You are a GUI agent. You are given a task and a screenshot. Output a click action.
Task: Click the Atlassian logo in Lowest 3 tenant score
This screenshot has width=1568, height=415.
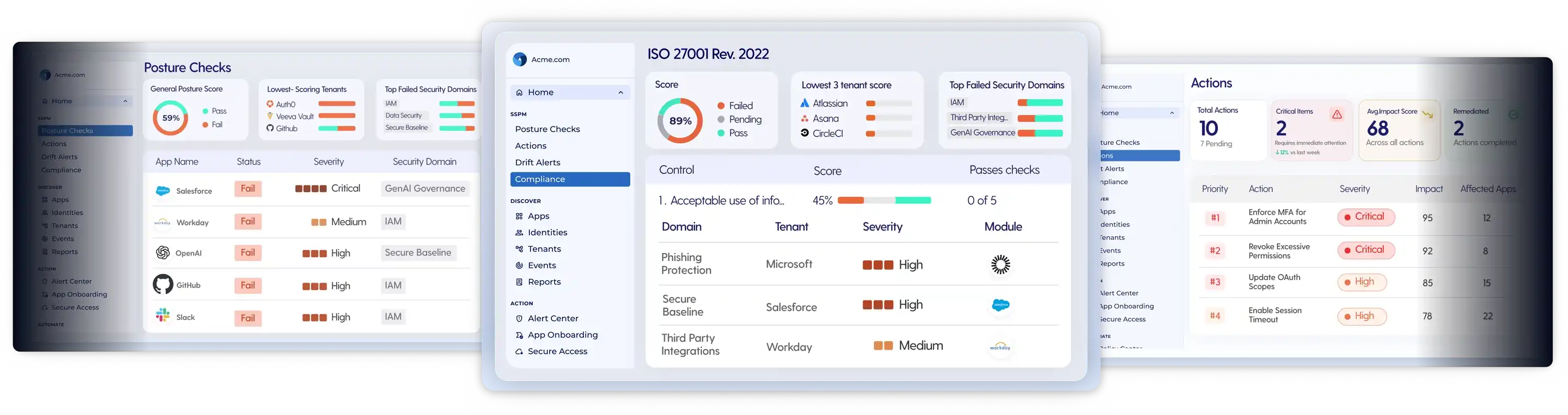[x=805, y=103]
